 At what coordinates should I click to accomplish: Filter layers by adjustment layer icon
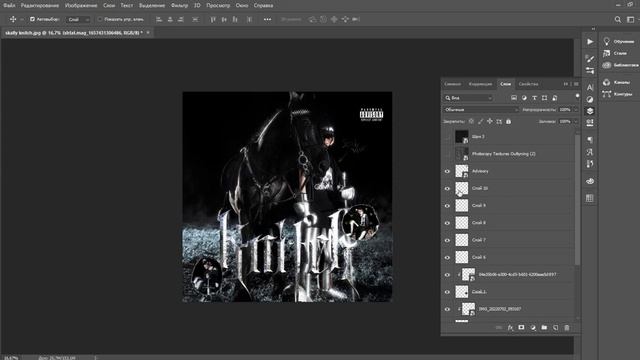coord(524,98)
